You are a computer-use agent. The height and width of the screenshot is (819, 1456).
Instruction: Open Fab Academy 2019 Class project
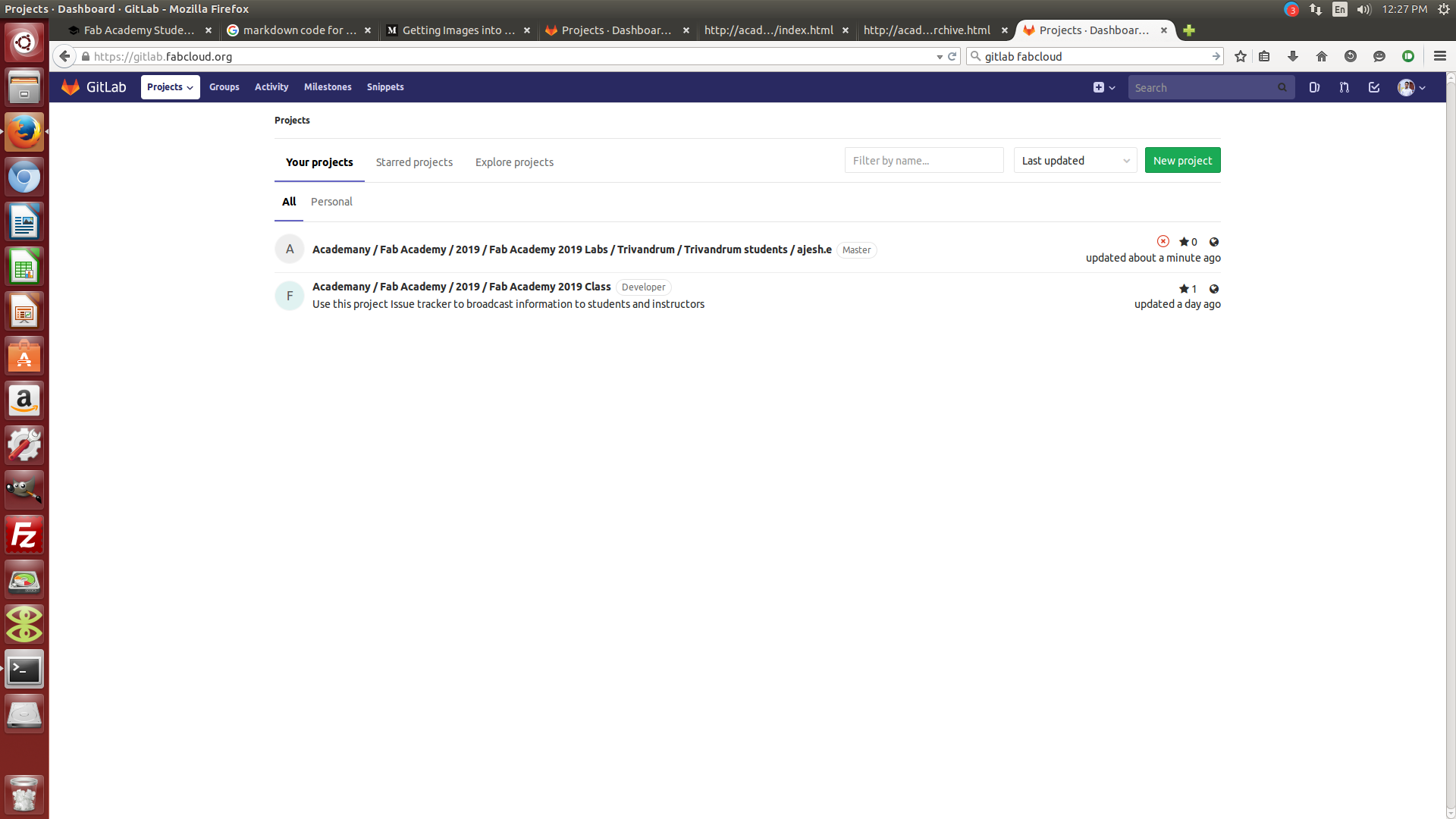tap(461, 287)
